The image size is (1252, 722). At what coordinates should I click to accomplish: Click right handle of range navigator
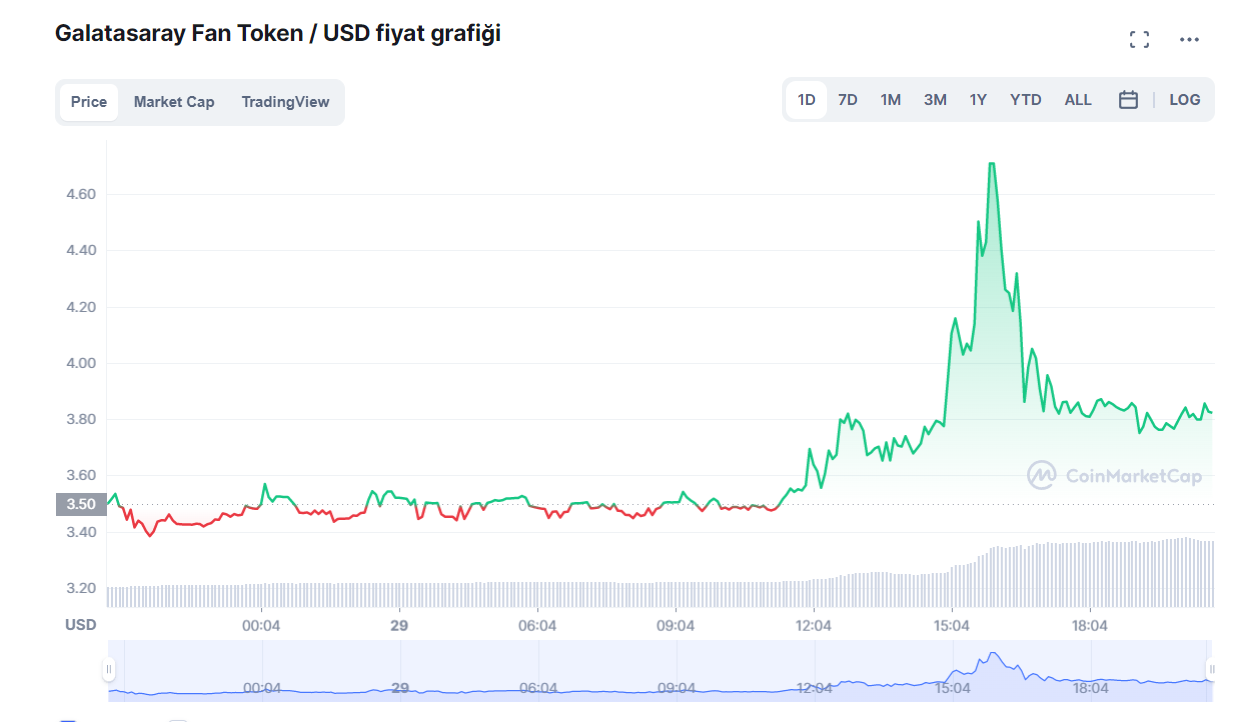click(x=1211, y=669)
